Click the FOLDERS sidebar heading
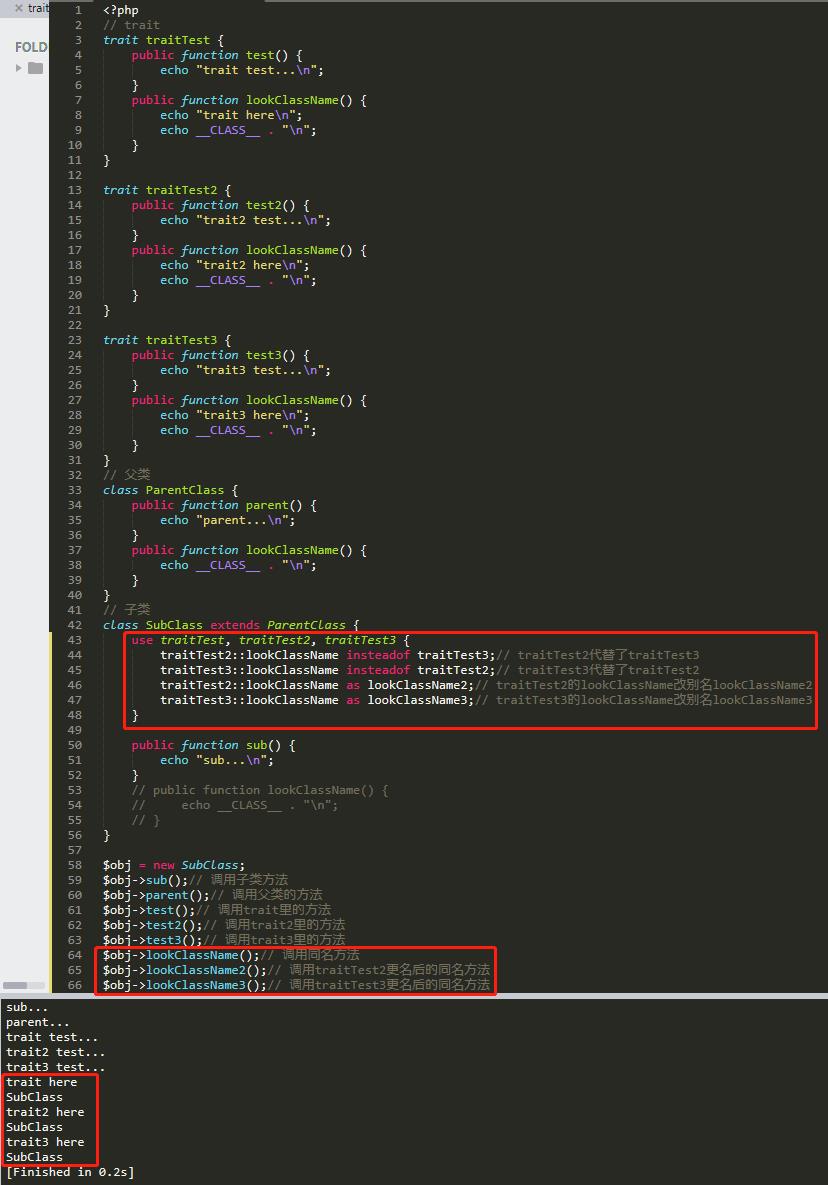The width and height of the screenshot is (828, 1185). pos(31,47)
